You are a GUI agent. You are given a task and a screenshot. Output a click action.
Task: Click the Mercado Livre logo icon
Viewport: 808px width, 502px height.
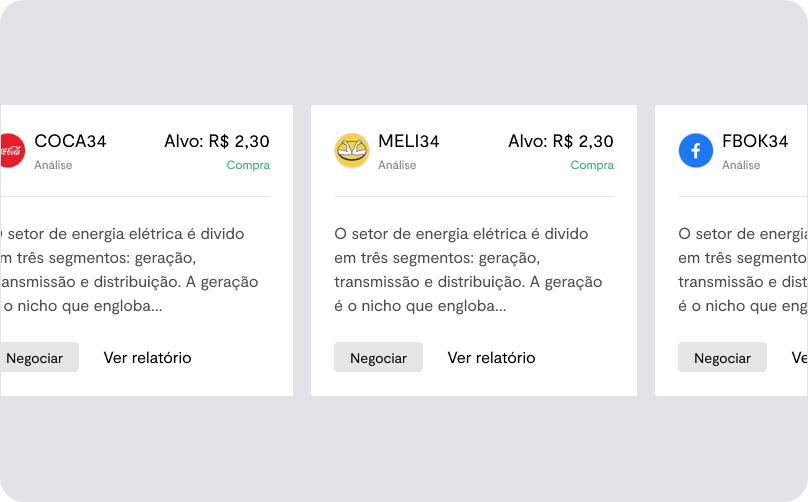coord(351,150)
